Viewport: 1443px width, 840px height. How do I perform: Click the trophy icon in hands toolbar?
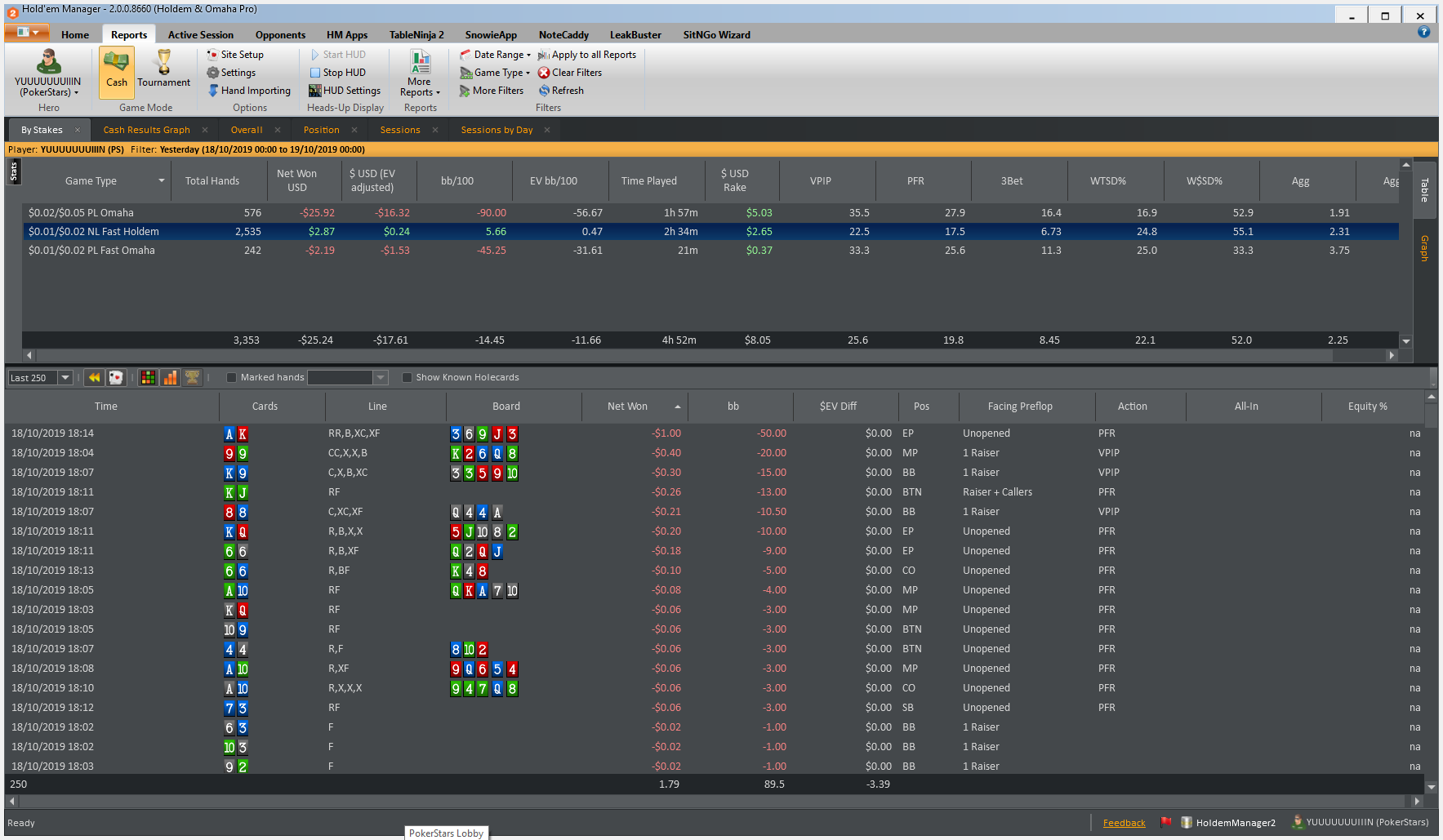click(192, 377)
